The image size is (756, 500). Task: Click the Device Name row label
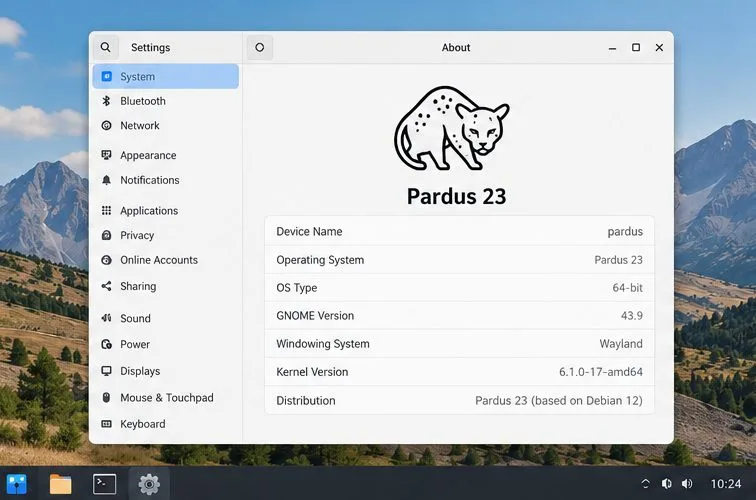[309, 231]
